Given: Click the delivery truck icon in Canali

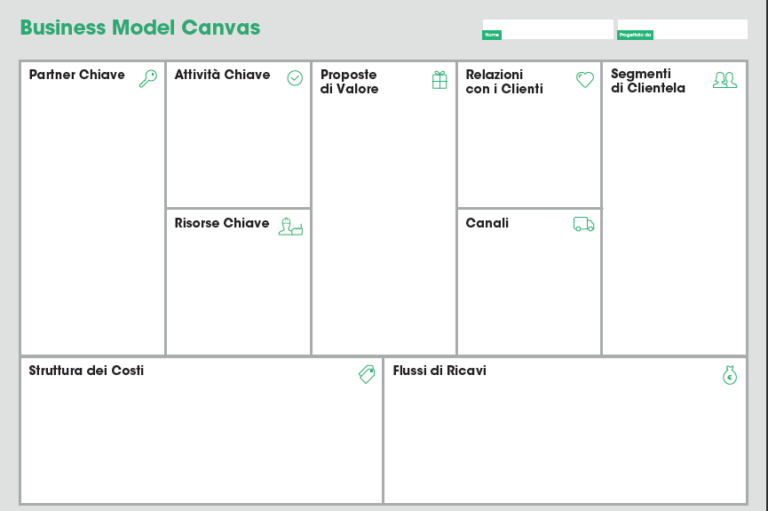Looking at the screenshot, I should (x=584, y=224).
